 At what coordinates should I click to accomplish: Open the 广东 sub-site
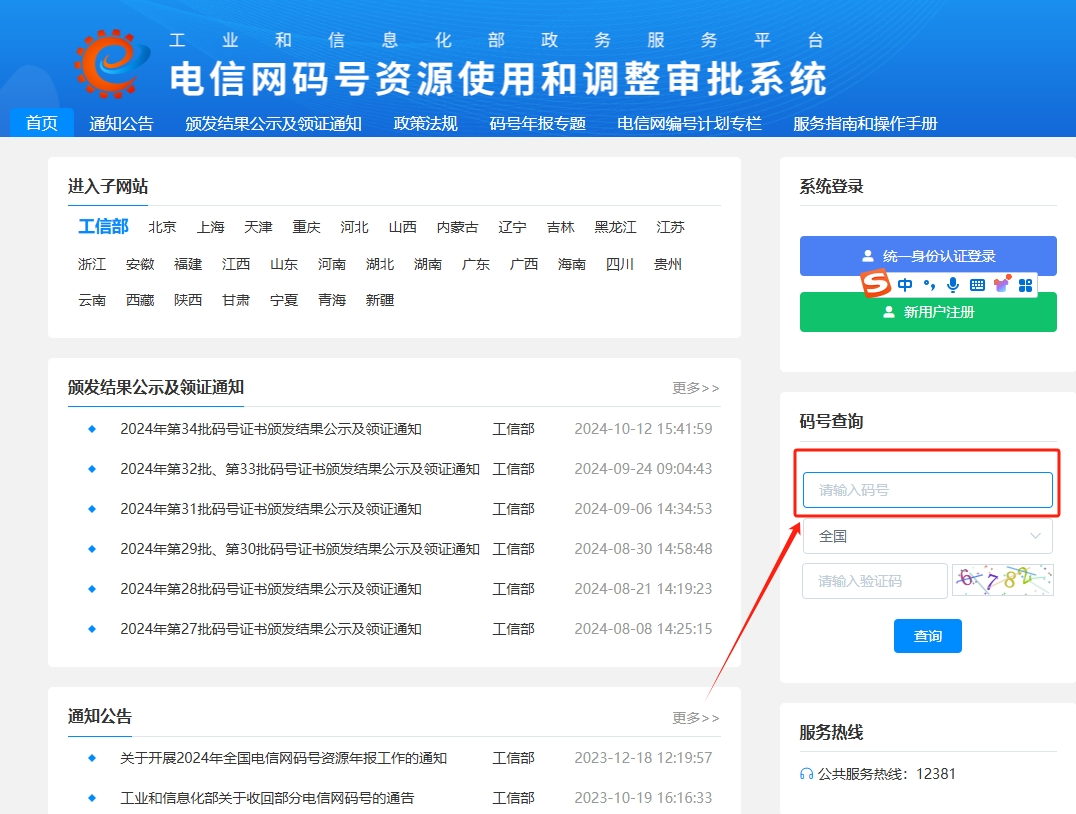[x=476, y=264]
